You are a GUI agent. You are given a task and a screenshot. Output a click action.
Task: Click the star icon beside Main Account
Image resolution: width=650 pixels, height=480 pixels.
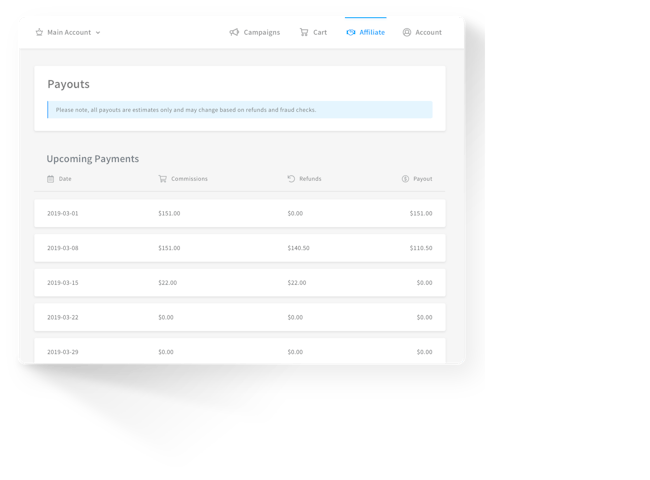point(39,32)
